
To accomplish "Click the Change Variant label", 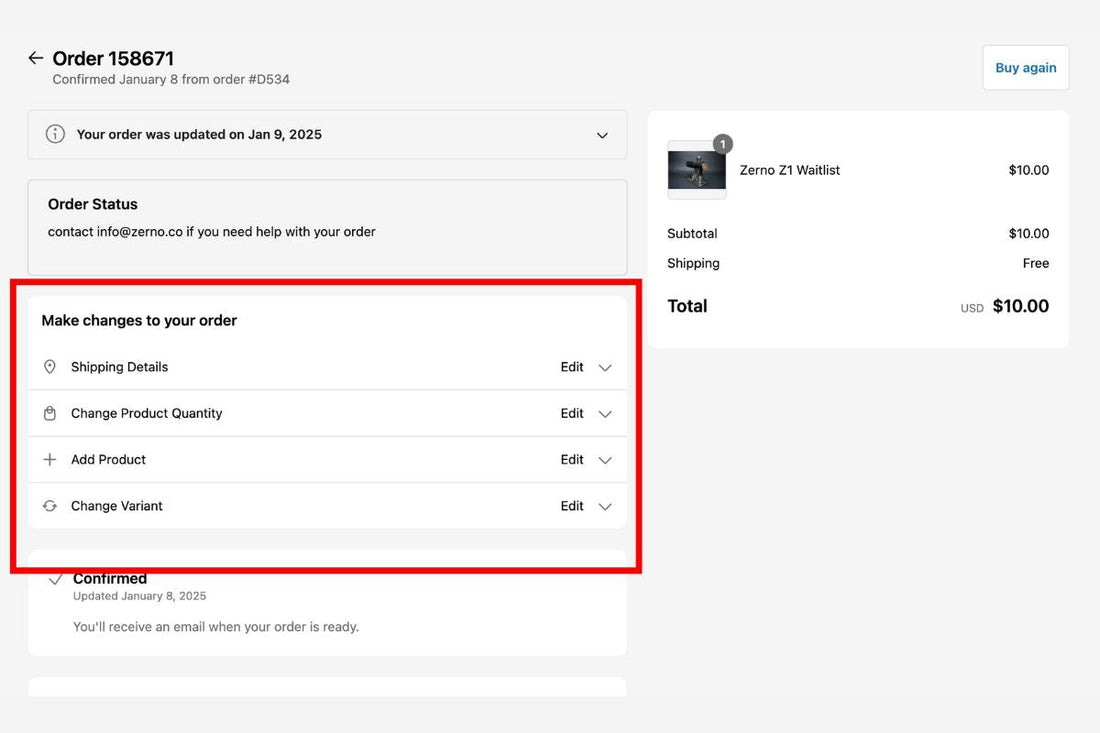I will tap(116, 506).
